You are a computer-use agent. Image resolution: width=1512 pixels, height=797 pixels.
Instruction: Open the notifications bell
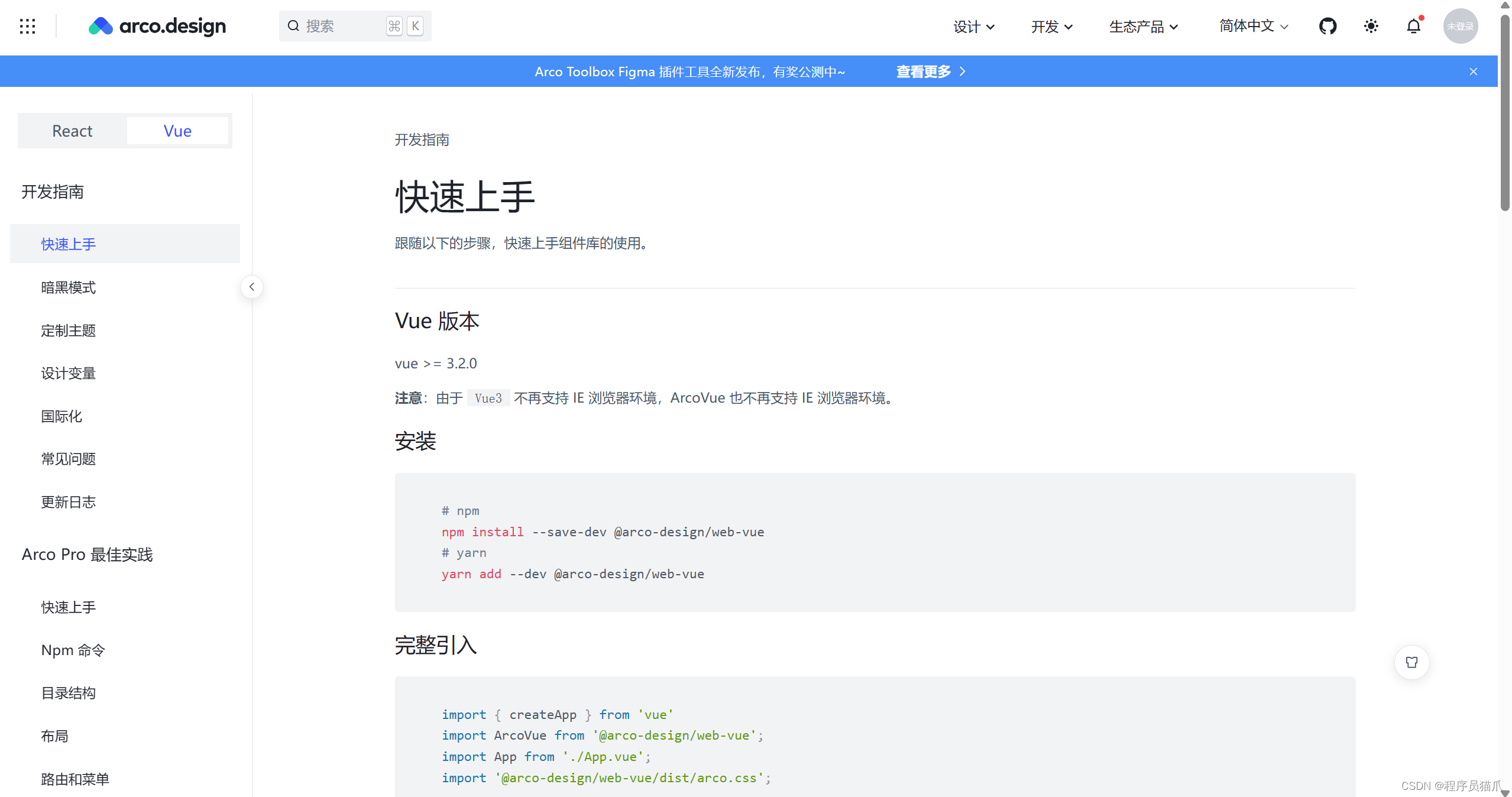(1414, 26)
